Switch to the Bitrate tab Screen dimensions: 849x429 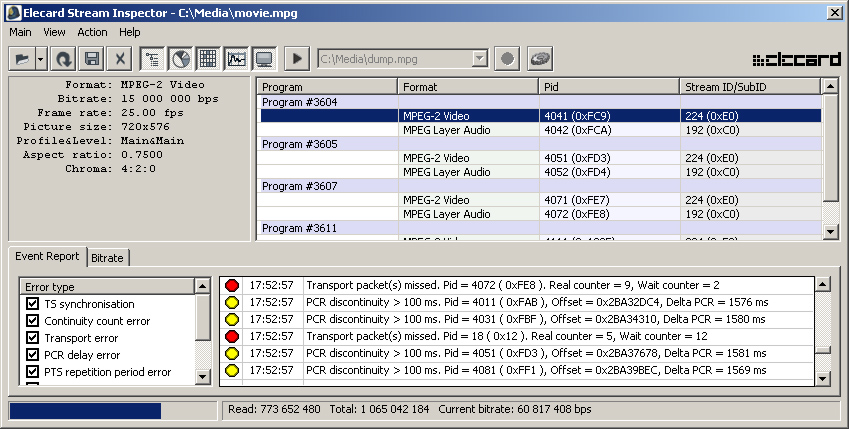click(x=107, y=258)
